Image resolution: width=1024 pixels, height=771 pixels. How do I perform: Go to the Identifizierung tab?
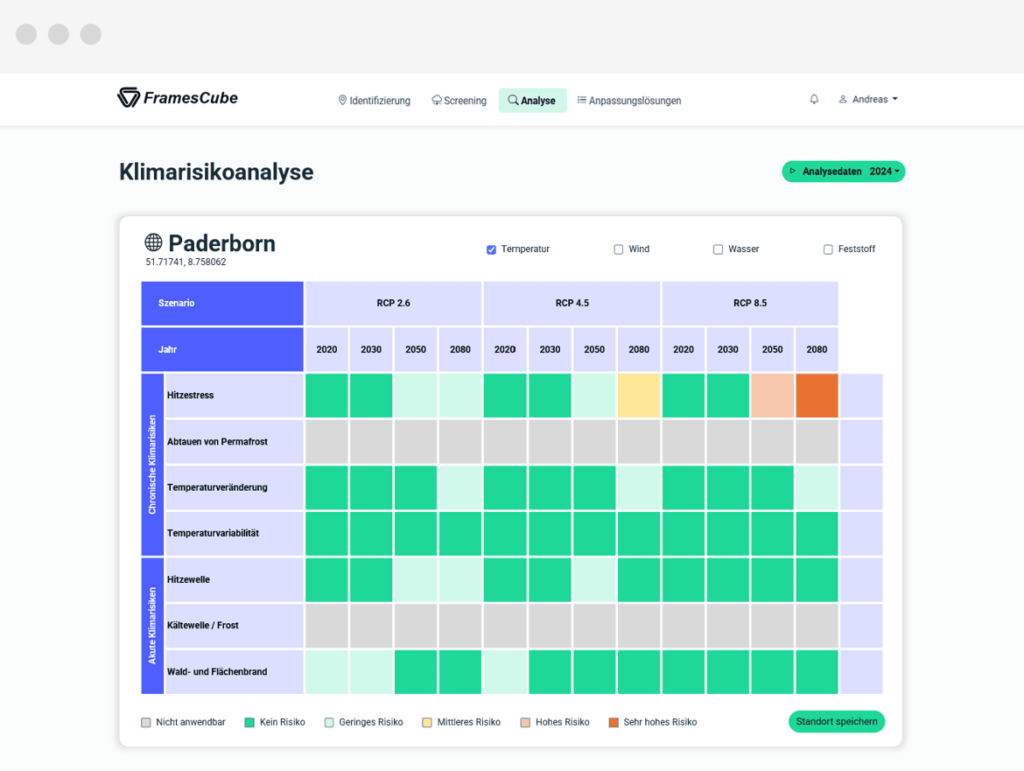(374, 101)
